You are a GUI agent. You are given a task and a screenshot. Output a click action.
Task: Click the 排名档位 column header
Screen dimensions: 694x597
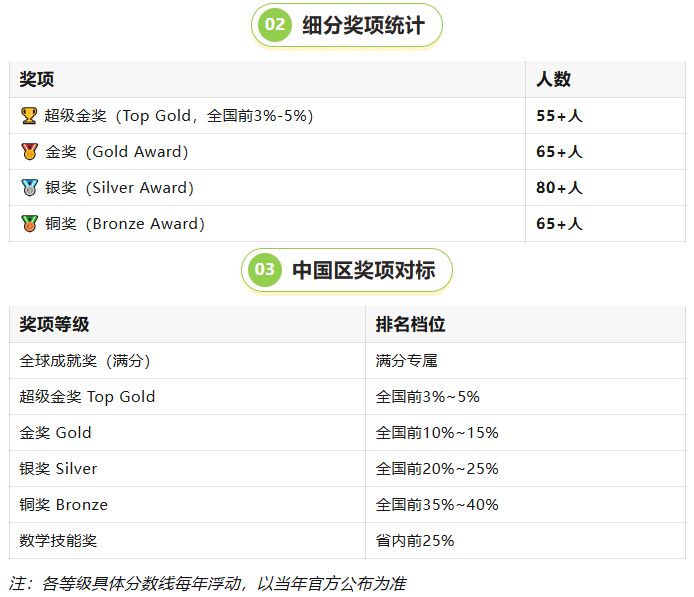click(410, 324)
